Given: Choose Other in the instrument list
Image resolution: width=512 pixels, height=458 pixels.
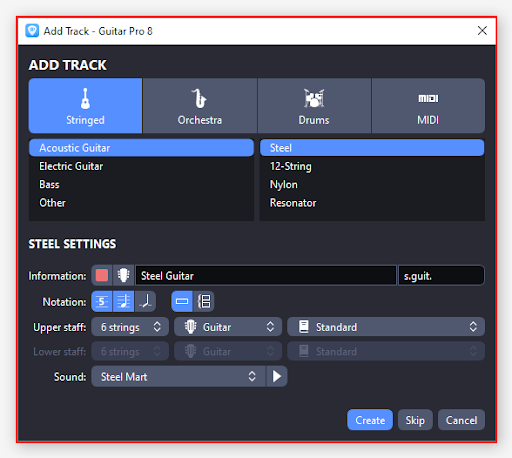Looking at the screenshot, I should tap(141, 203).
